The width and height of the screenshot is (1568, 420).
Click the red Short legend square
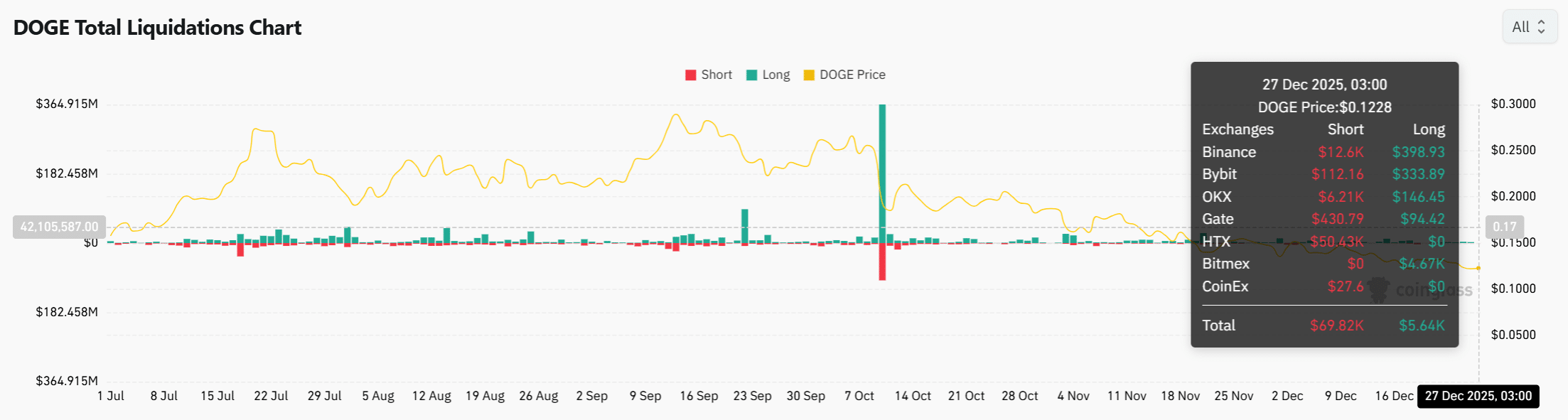pos(690,75)
